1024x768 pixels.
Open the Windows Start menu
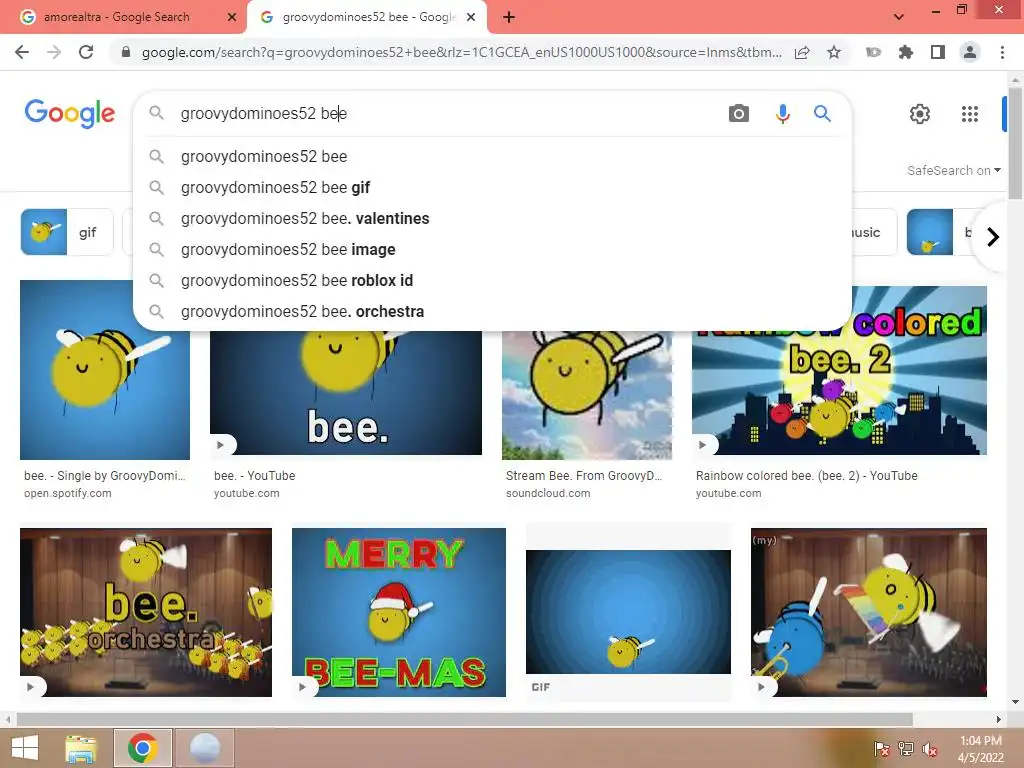pyautogui.click(x=25, y=748)
